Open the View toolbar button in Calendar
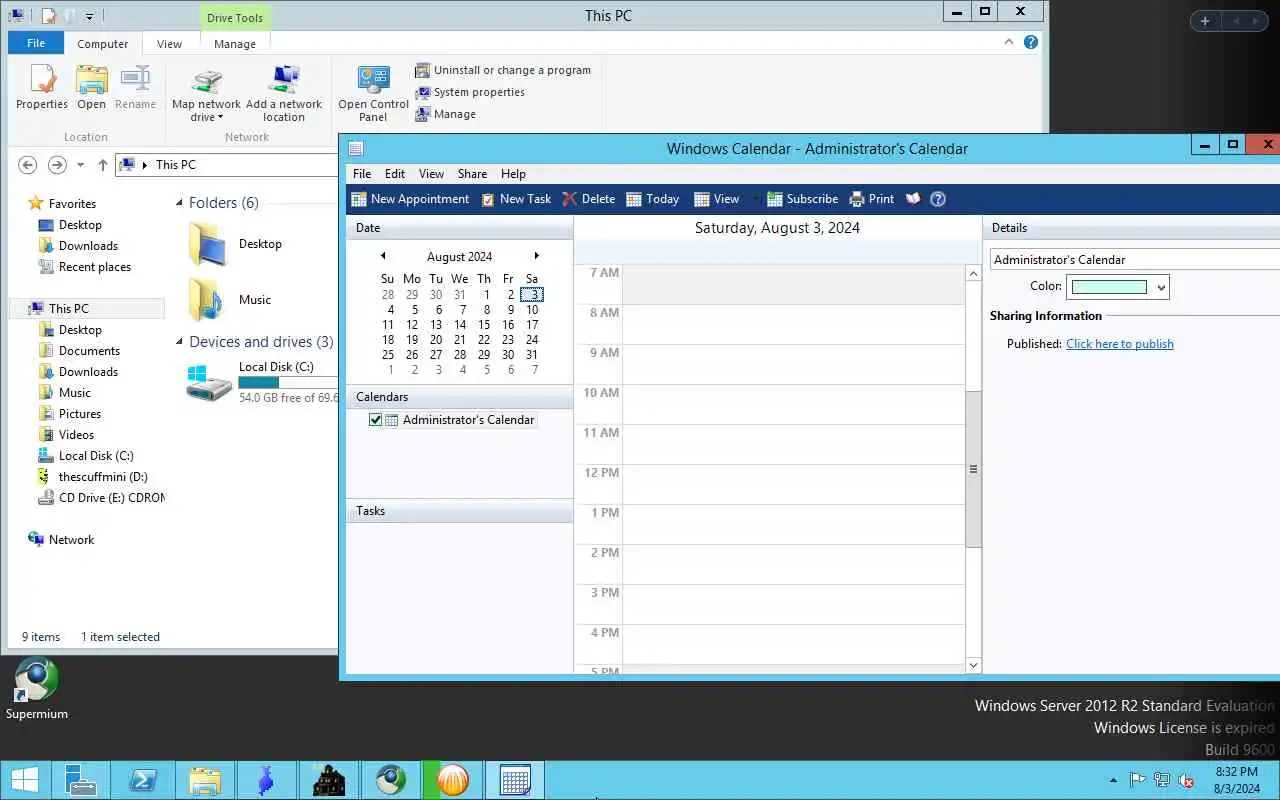 click(x=717, y=199)
